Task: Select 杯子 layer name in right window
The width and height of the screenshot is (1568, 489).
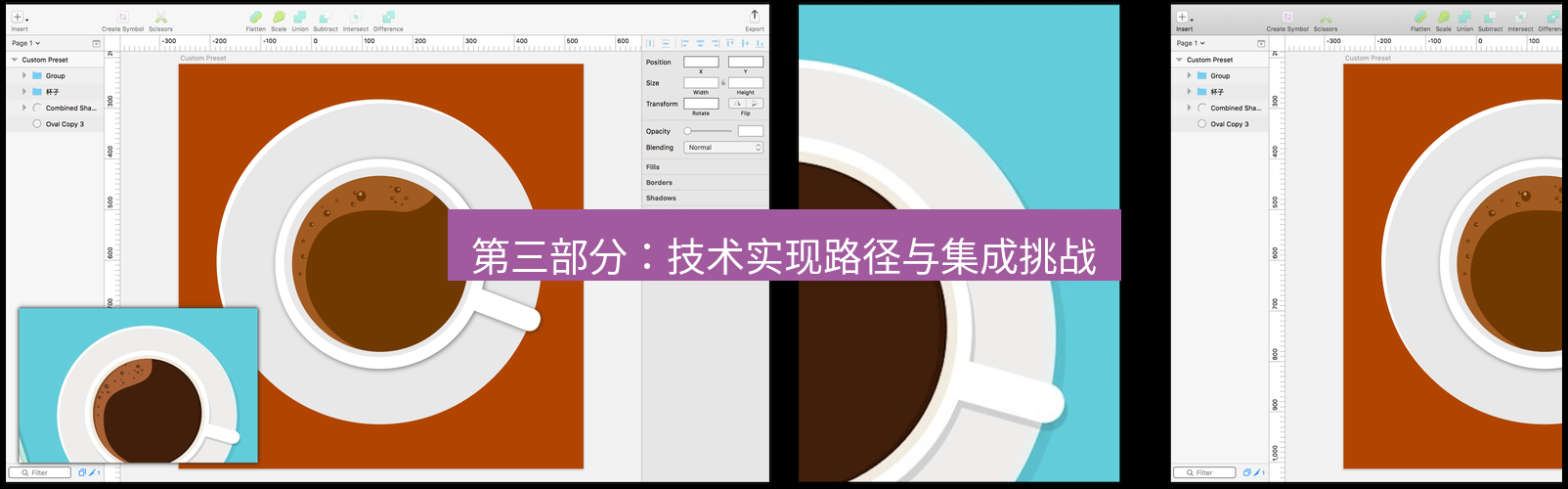Action: coord(1217,92)
